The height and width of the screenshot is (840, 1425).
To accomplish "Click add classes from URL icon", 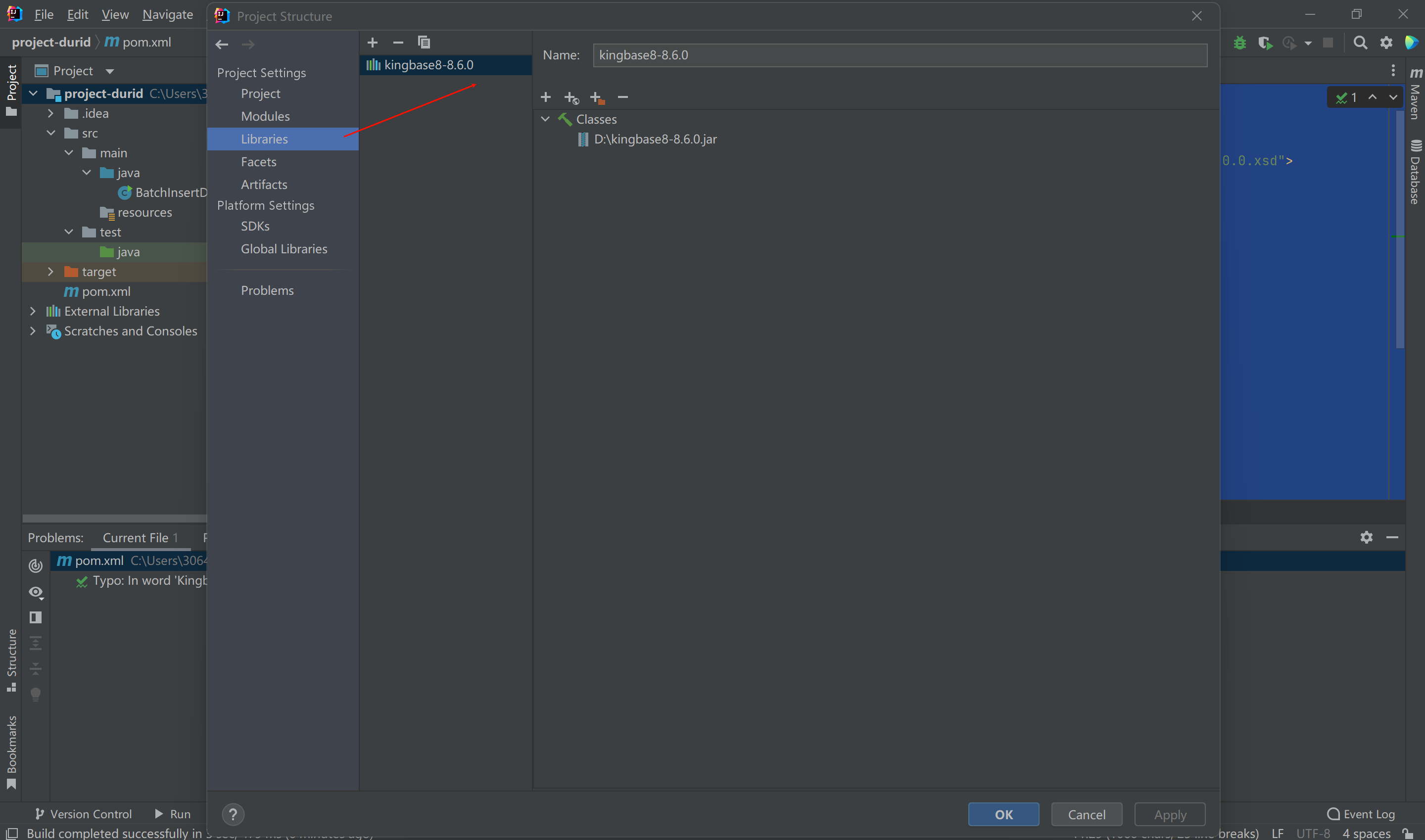I will (571, 98).
